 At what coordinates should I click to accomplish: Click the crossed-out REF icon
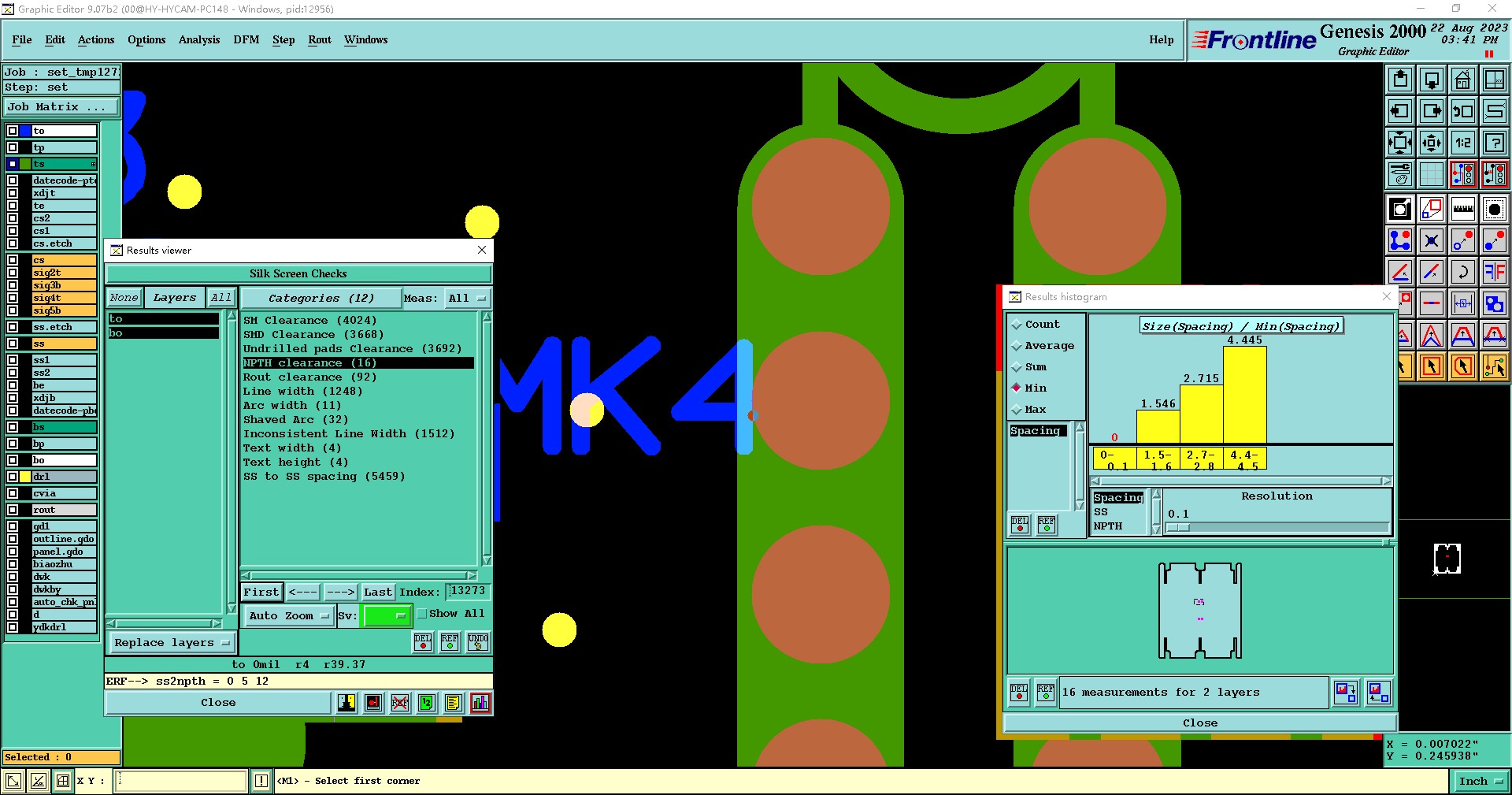click(400, 703)
